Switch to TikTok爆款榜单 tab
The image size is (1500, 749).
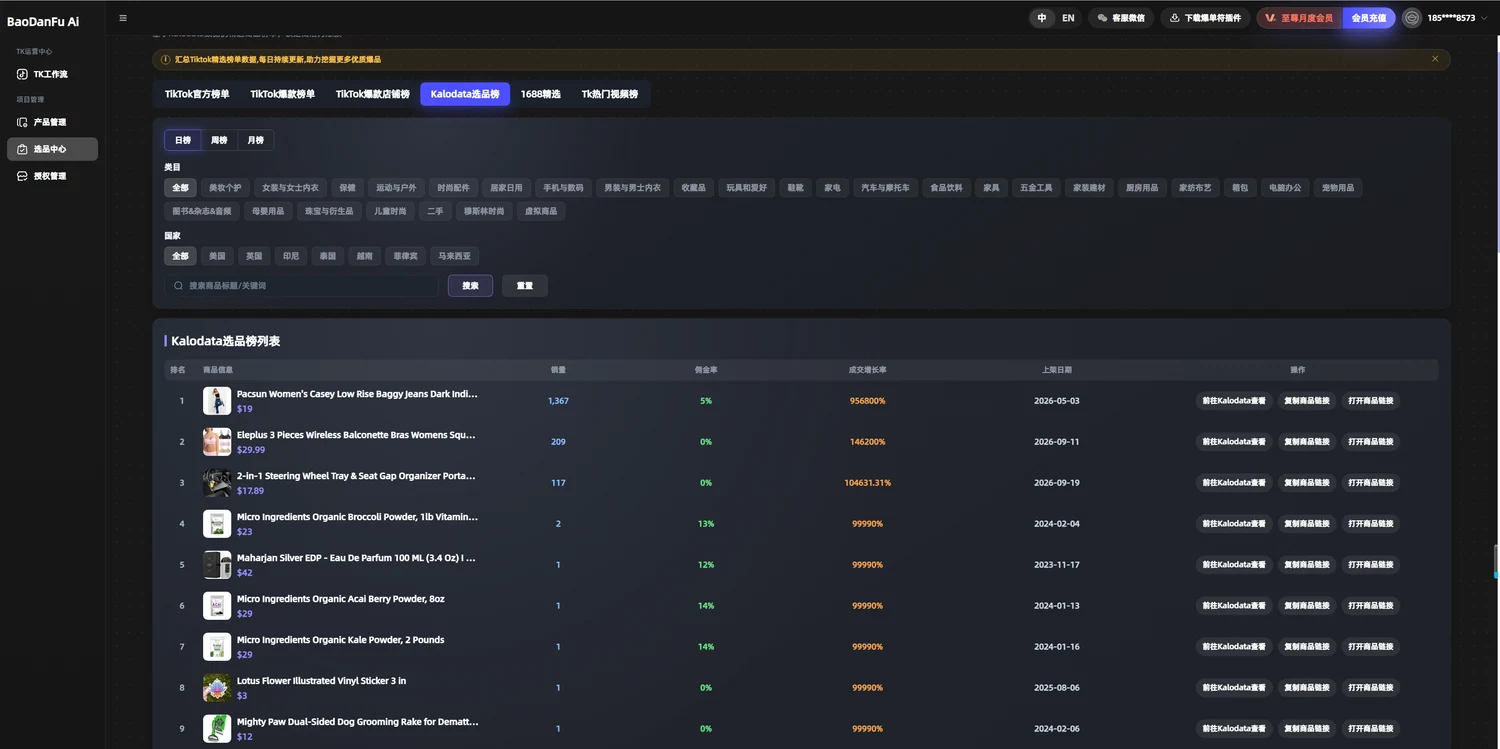tap(282, 94)
